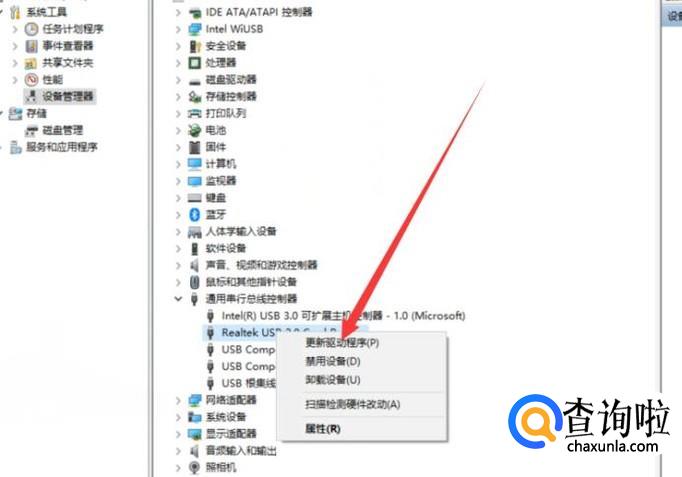Click the Processor (处理器) chip icon

[194, 63]
